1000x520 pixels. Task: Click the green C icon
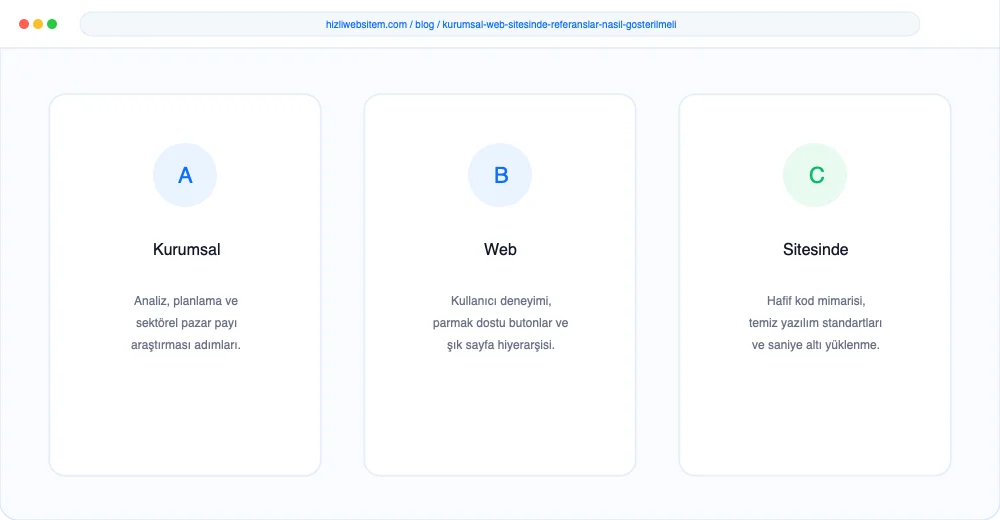815,175
